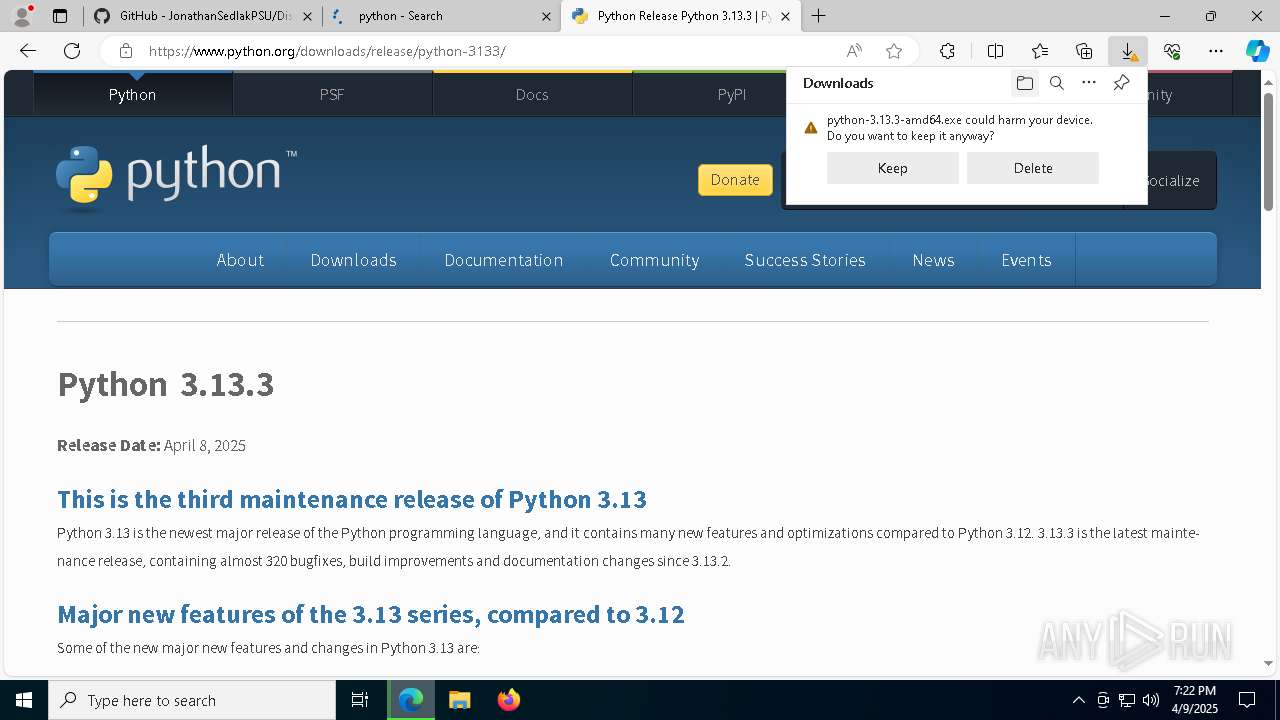Open more options in Downloads panel
The width and height of the screenshot is (1280, 720).
click(x=1089, y=83)
